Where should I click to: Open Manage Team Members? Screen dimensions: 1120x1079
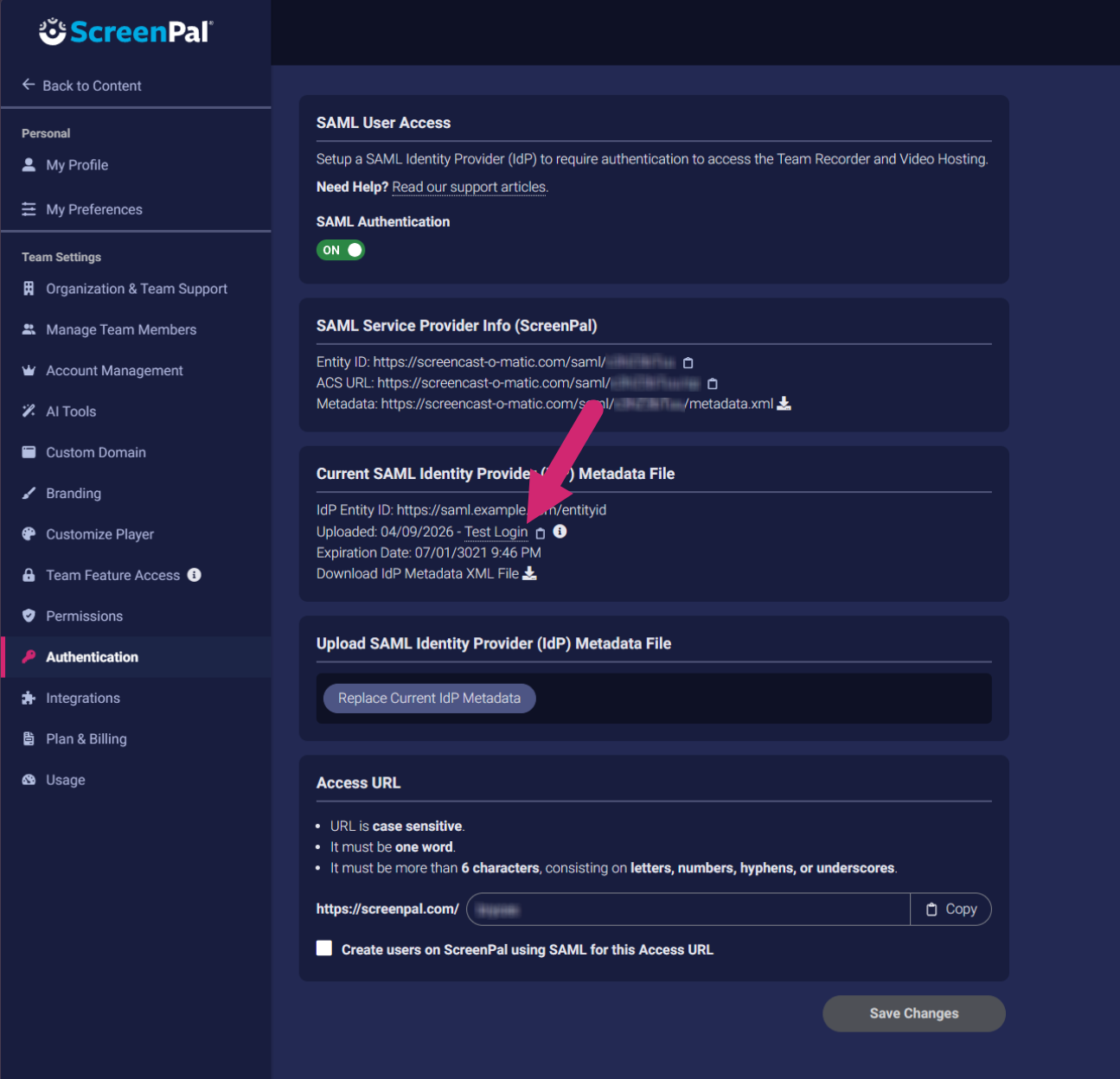pos(121,329)
